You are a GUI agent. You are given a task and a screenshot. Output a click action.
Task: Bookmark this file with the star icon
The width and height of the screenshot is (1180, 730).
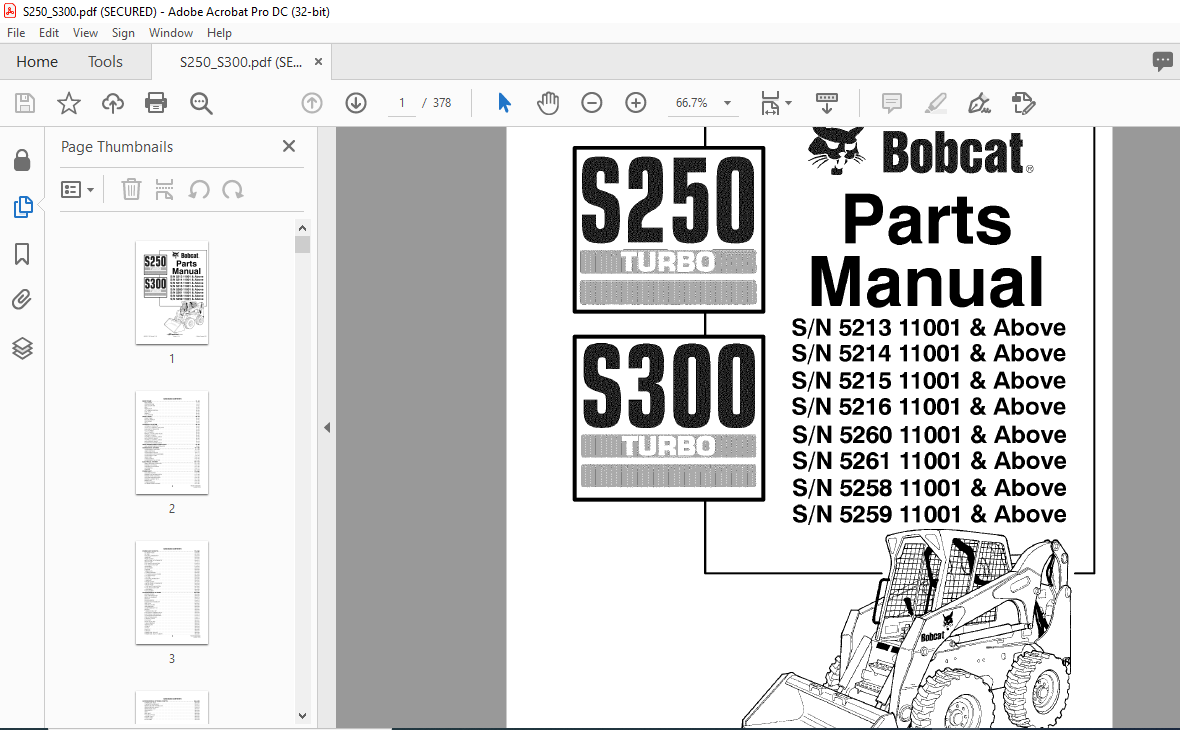[x=68, y=103]
